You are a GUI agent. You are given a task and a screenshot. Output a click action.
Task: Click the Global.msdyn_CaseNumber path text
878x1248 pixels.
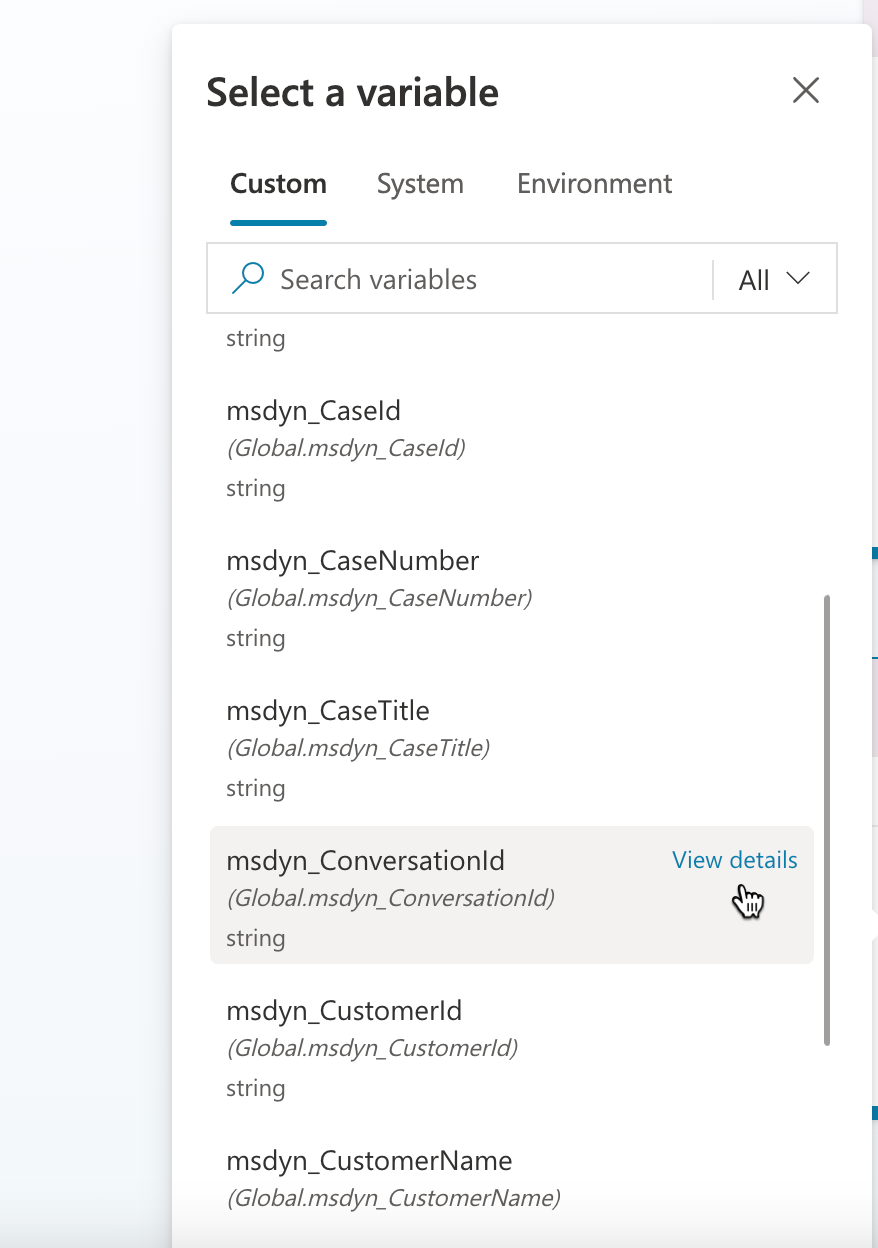(379, 598)
